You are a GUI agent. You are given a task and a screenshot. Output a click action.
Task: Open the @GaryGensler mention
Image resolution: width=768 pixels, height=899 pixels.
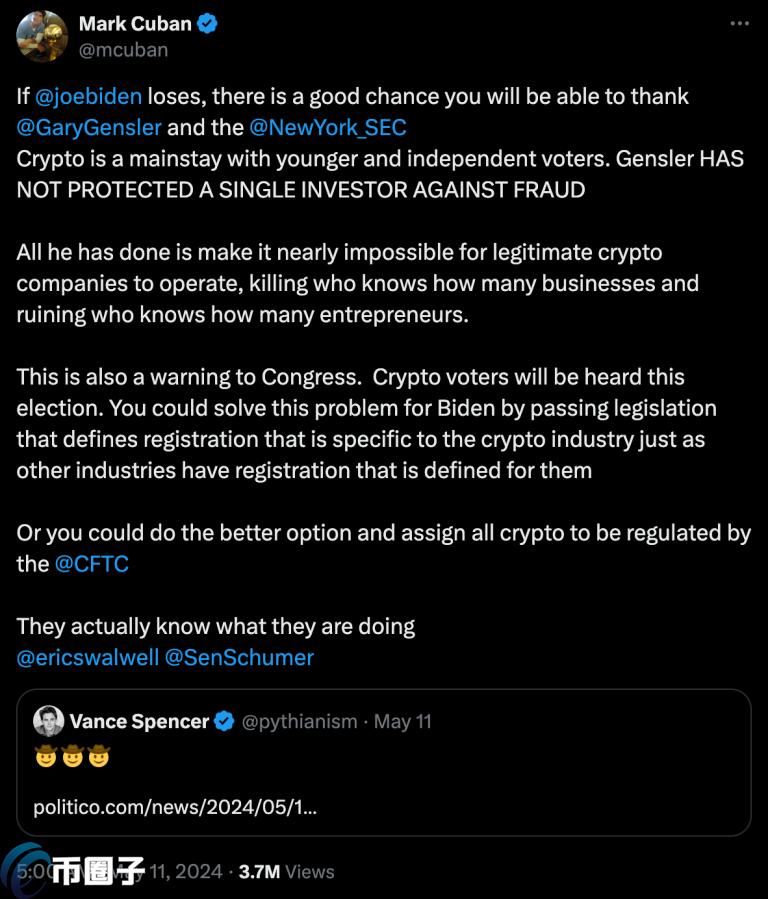(89, 127)
